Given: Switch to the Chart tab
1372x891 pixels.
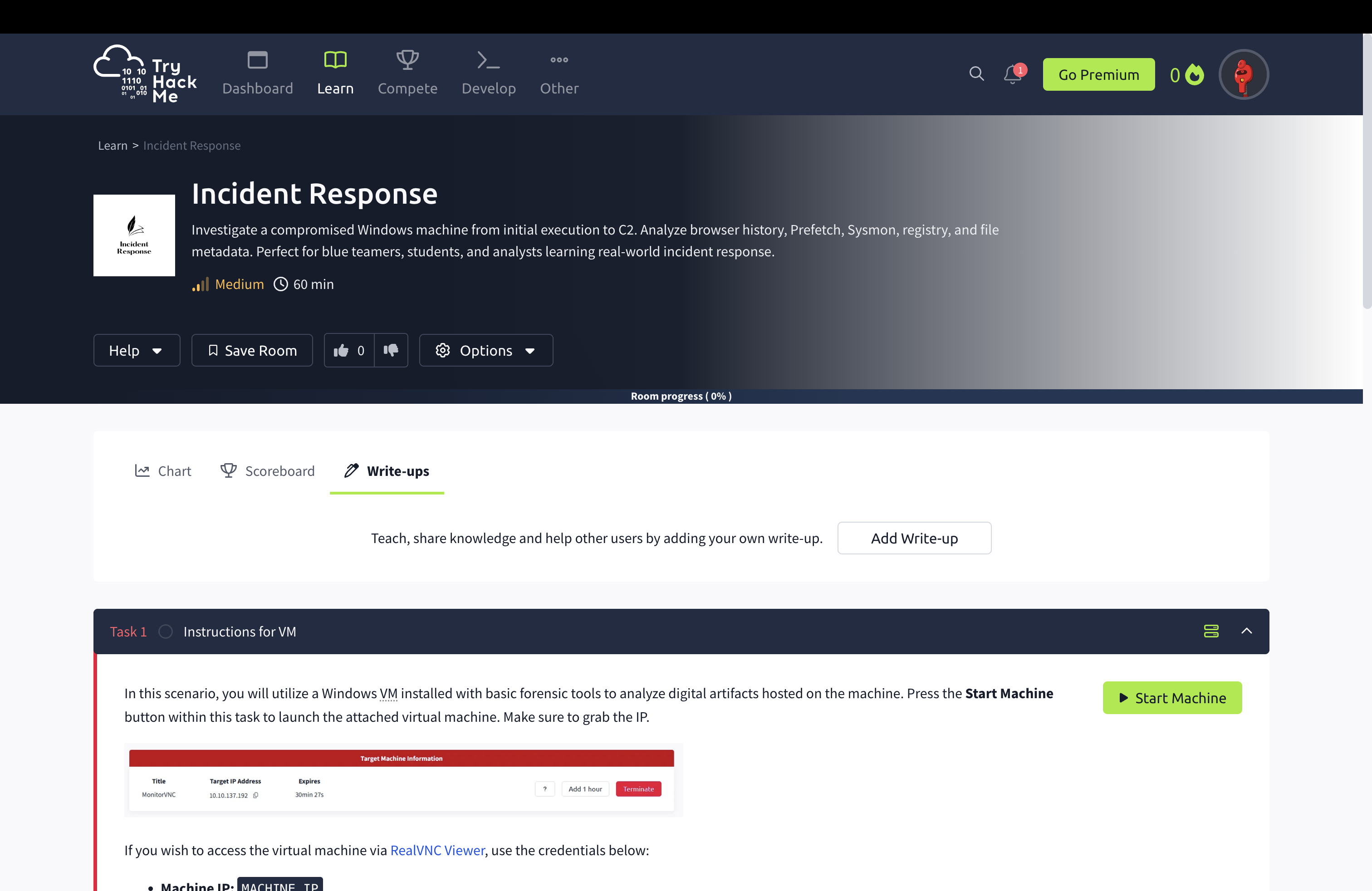Looking at the screenshot, I should (x=162, y=471).
